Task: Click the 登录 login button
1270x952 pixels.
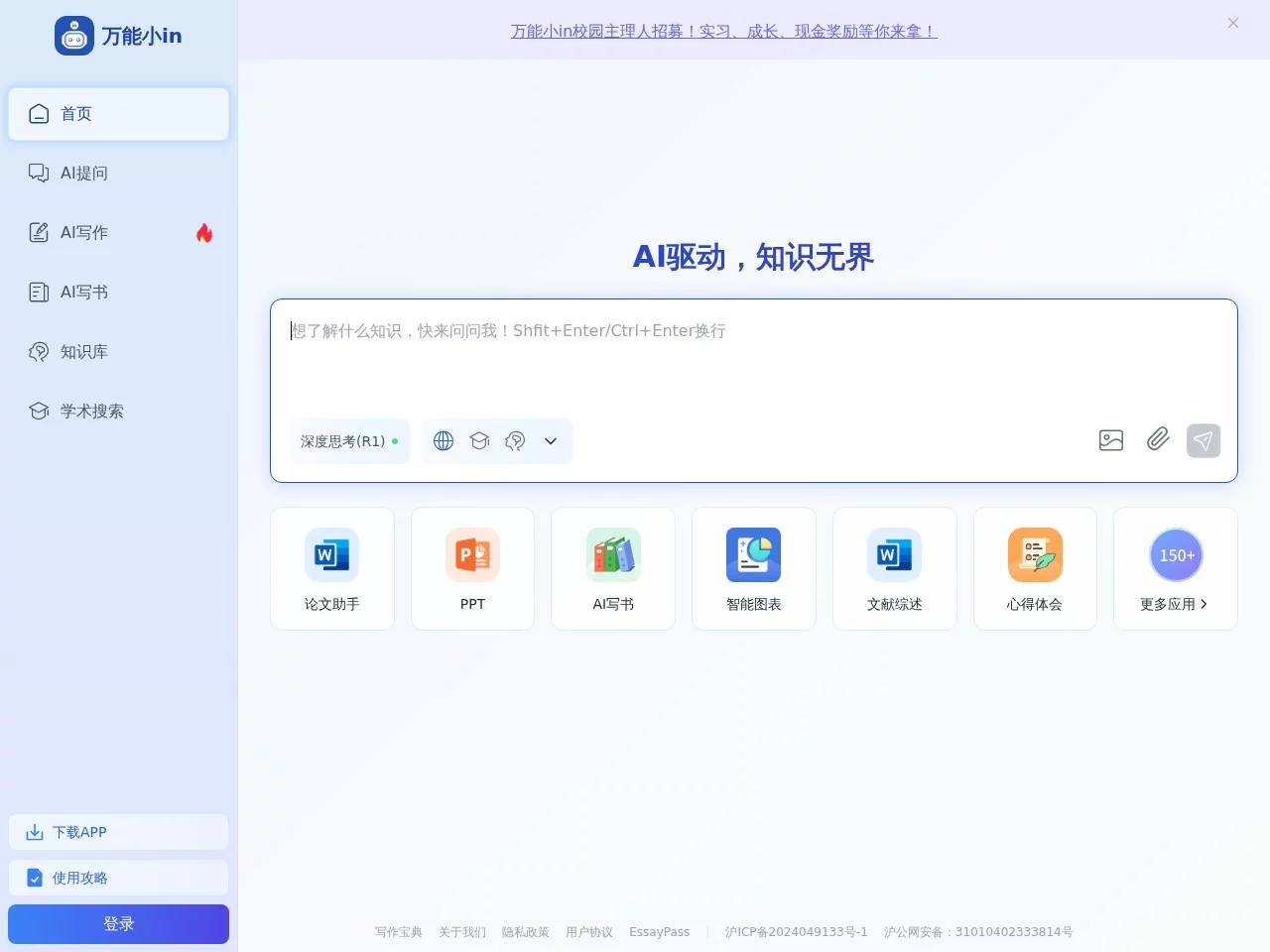Action: click(118, 923)
